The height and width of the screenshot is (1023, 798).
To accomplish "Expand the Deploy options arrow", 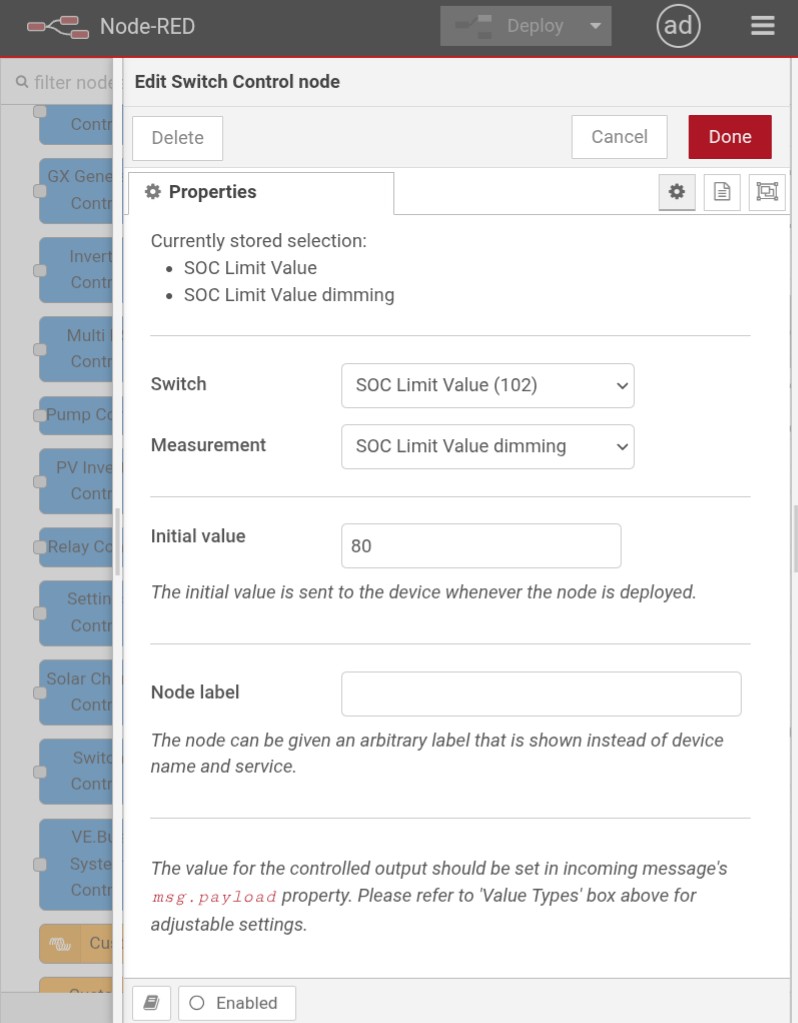I will 597,27.
